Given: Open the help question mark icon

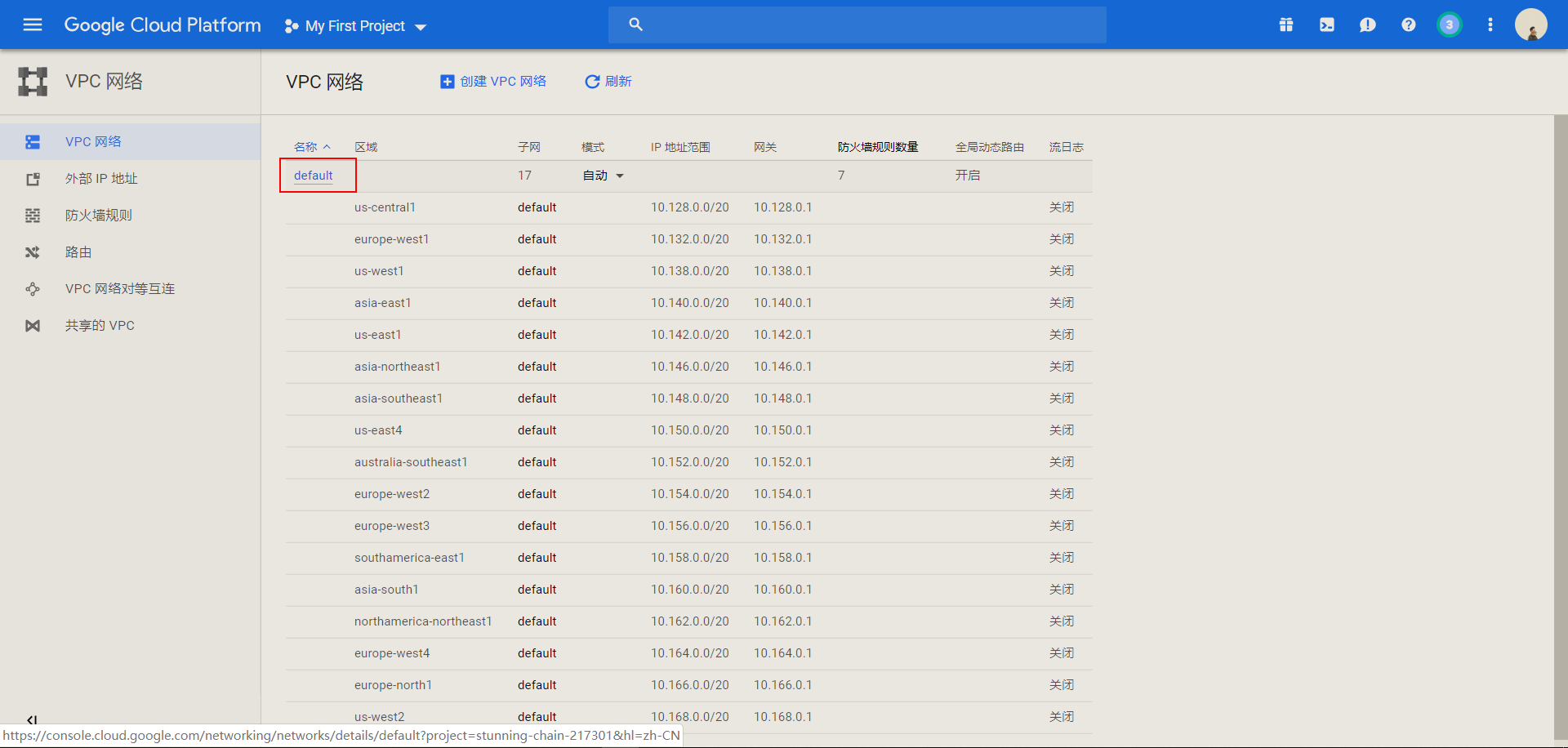Looking at the screenshot, I should tap(1409, 24).
